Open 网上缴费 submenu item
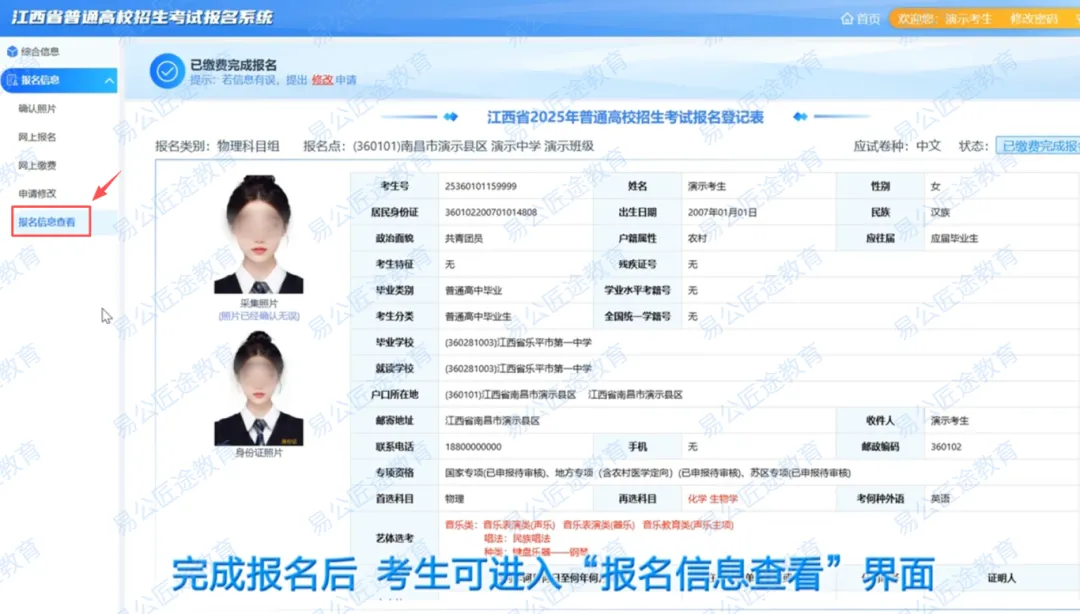The width and height of the screenshot is (1080, 614). pos(37,165)
